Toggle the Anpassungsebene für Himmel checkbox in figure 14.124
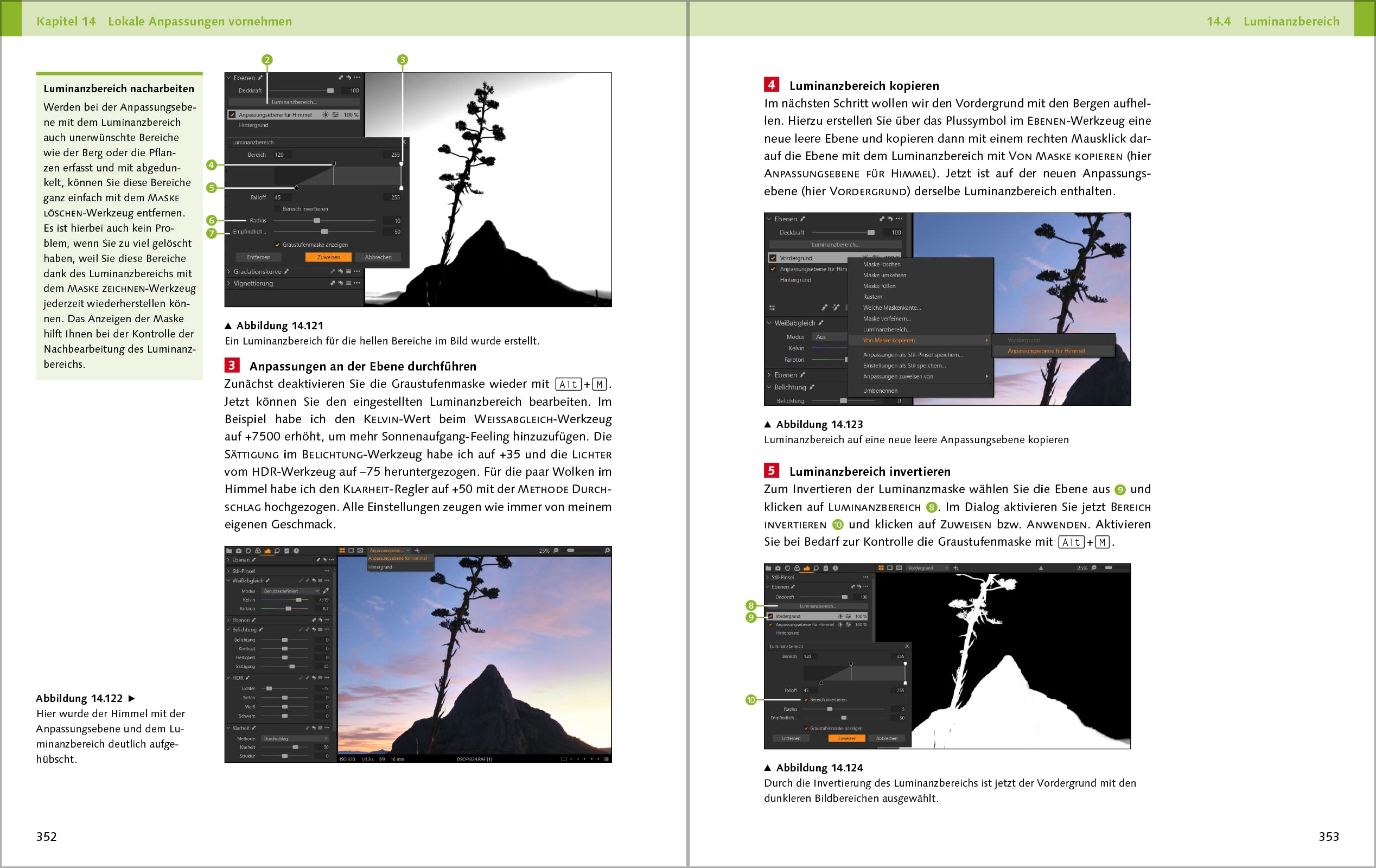The width and height of the screenshot is (1376, 868). click(x=770, y=624)
